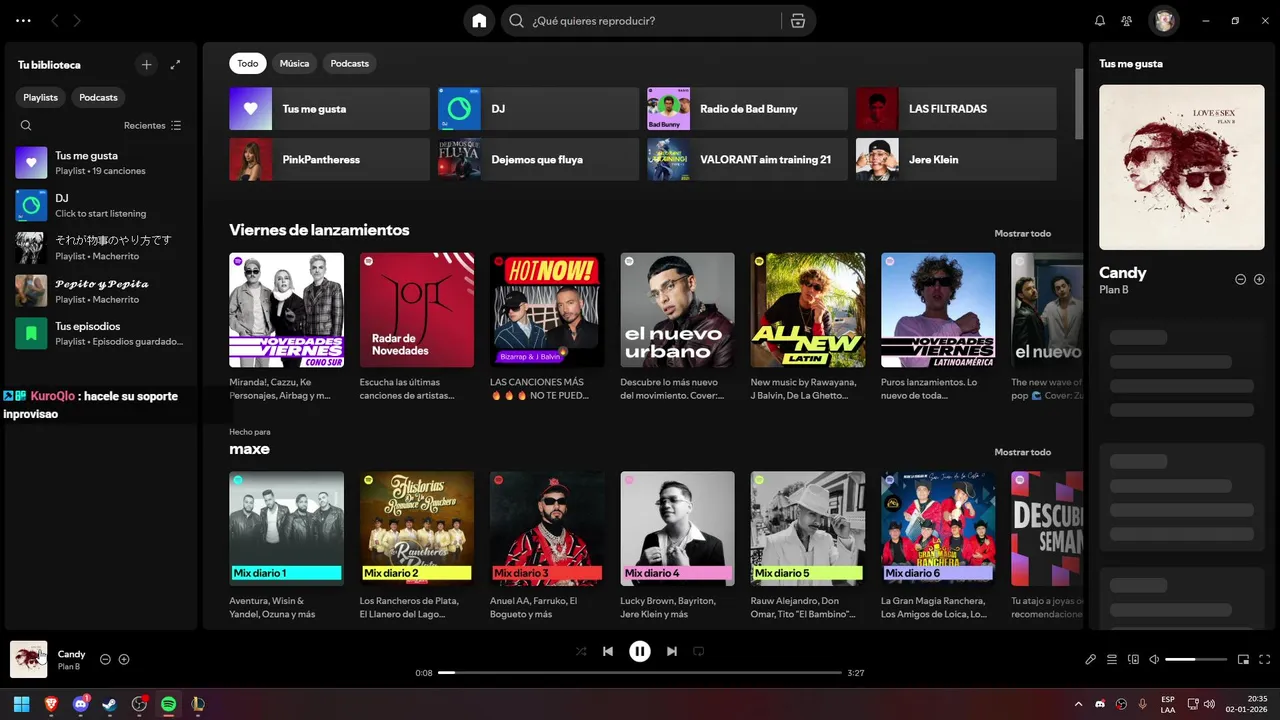
Task: Go back with the left arrow
Action: point(54,20)
